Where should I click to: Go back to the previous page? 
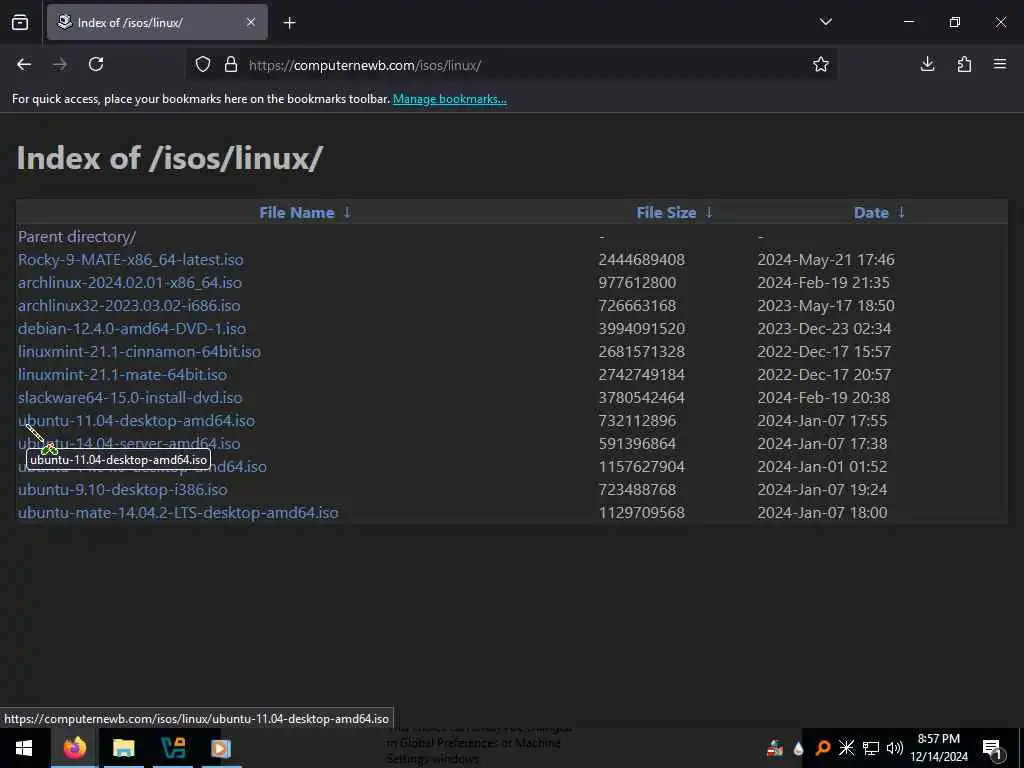[24, 64]
